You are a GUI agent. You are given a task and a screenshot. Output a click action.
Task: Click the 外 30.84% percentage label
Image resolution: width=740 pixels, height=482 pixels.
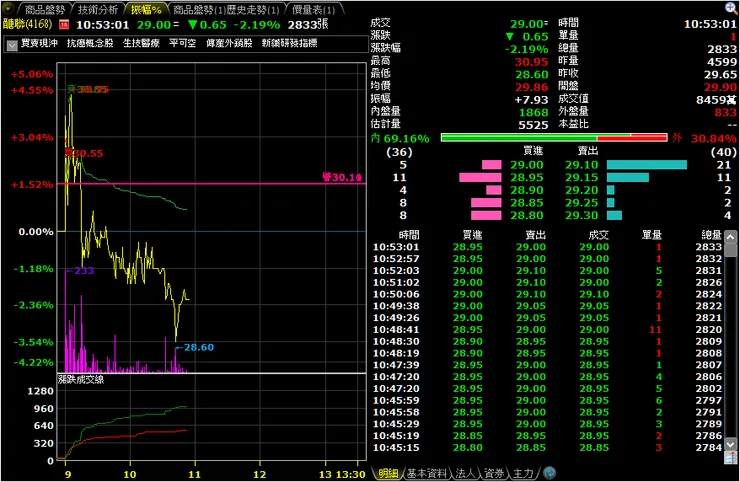[705, 138]
